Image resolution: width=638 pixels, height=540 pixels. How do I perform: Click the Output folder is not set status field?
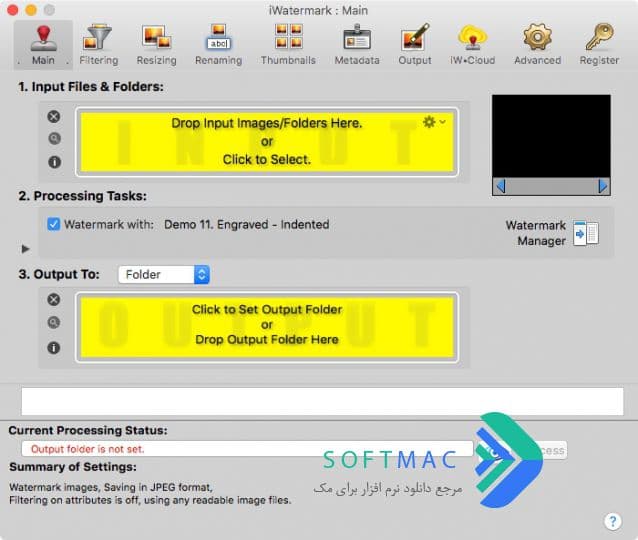pos(247,449)
